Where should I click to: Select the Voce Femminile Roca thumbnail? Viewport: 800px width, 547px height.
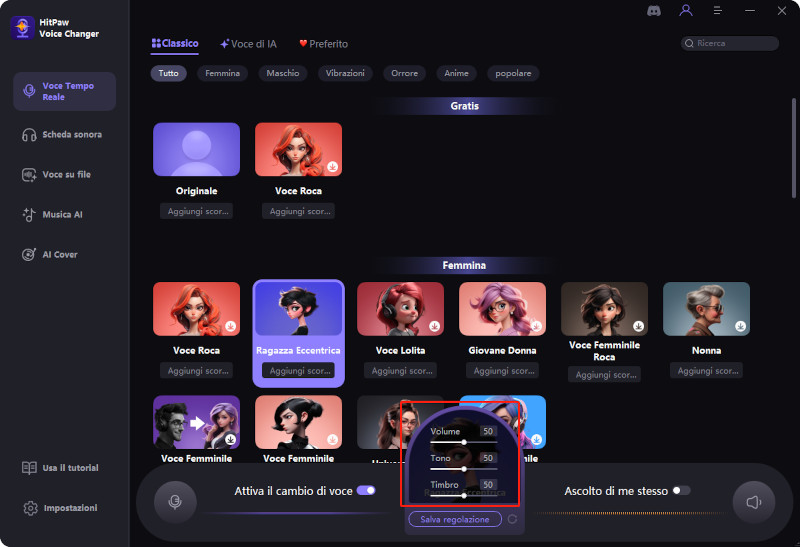click(605, 309)
